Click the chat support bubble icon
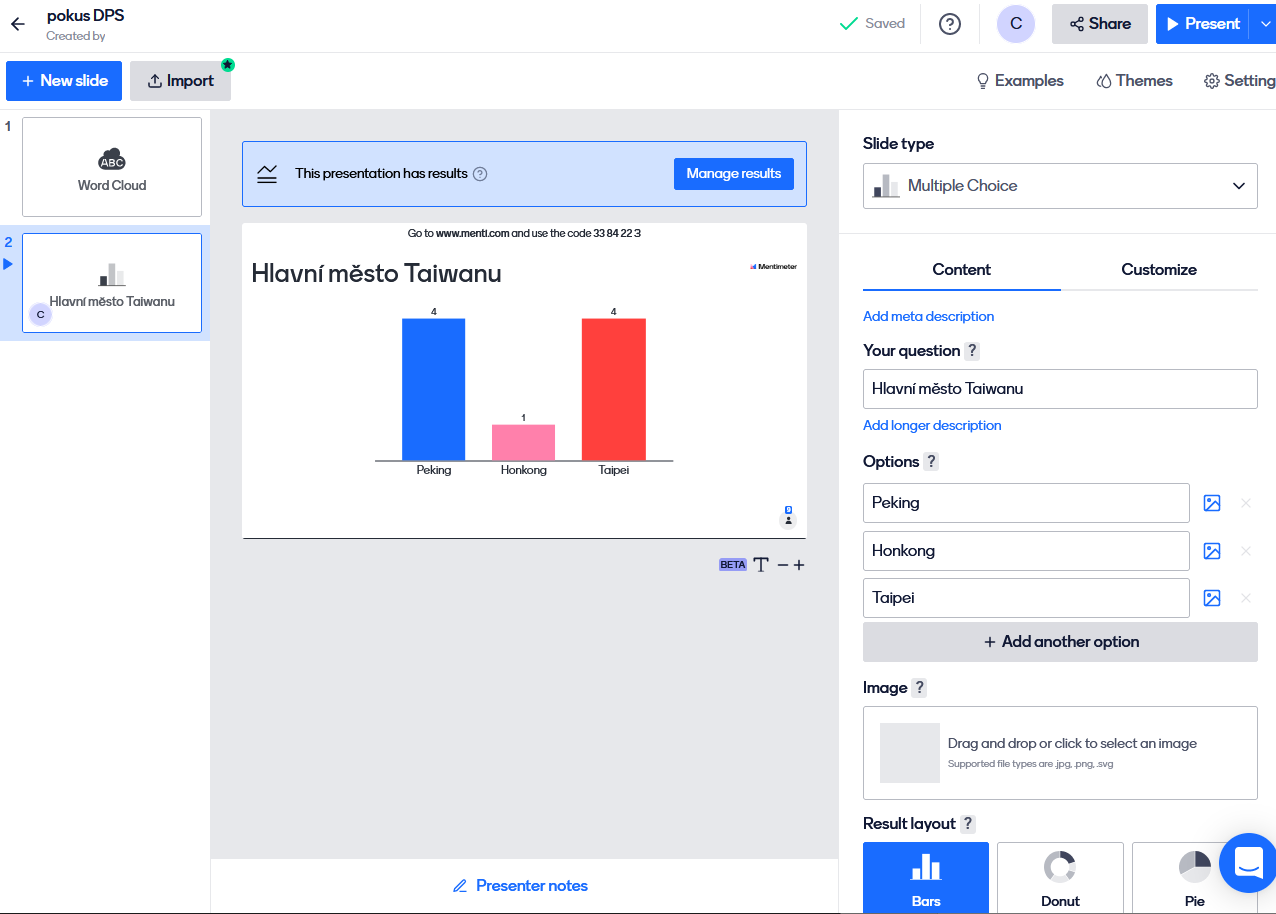This screenshot has height=914, width=1276. [x=1249, y=862]
